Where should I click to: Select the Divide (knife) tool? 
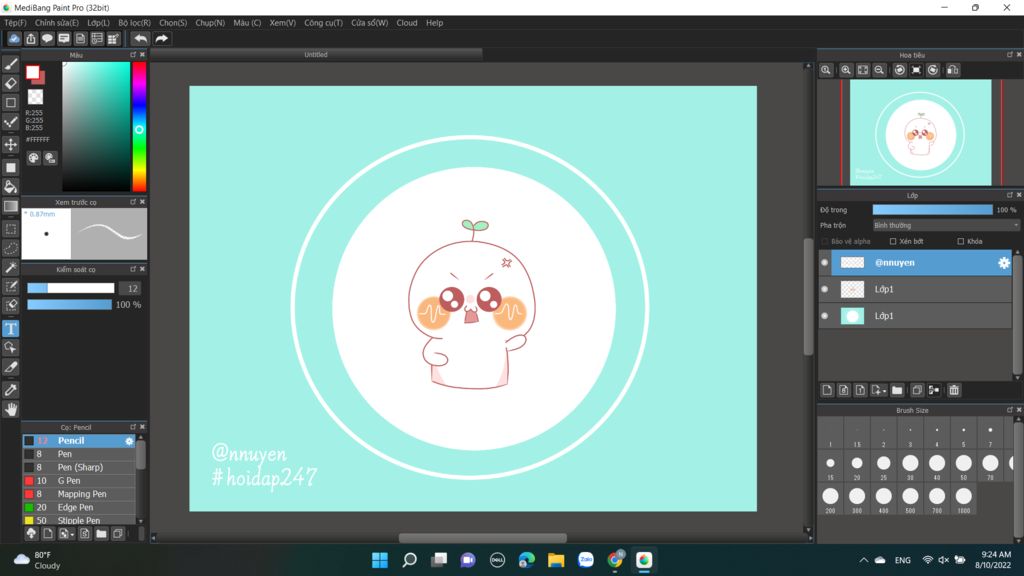(10, 367)
